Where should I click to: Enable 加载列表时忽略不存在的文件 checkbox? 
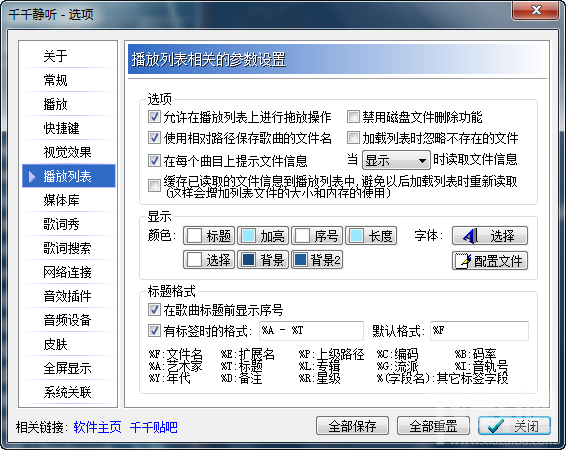(353, 138)
